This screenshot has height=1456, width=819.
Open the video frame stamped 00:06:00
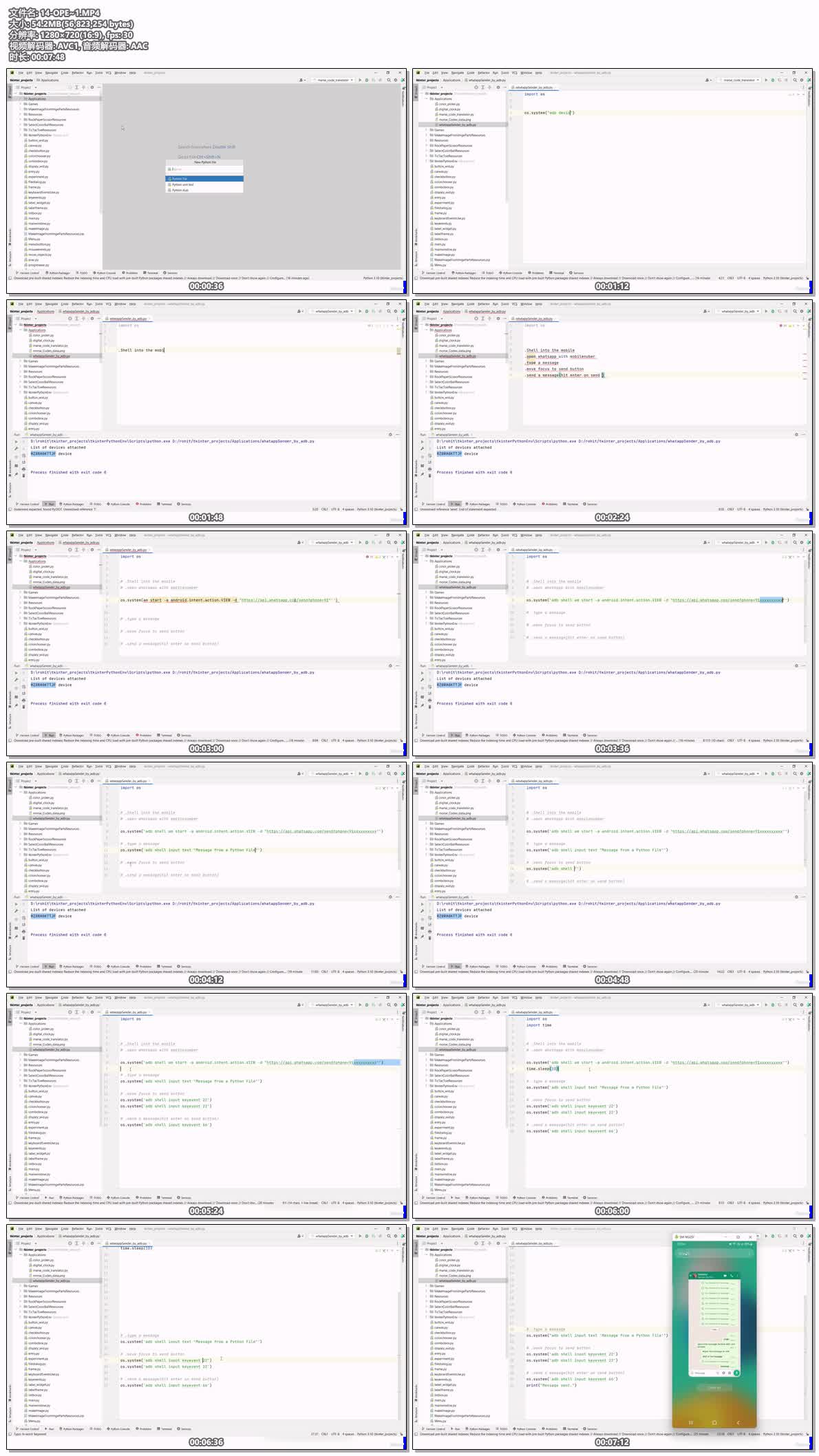point(613,1106)
